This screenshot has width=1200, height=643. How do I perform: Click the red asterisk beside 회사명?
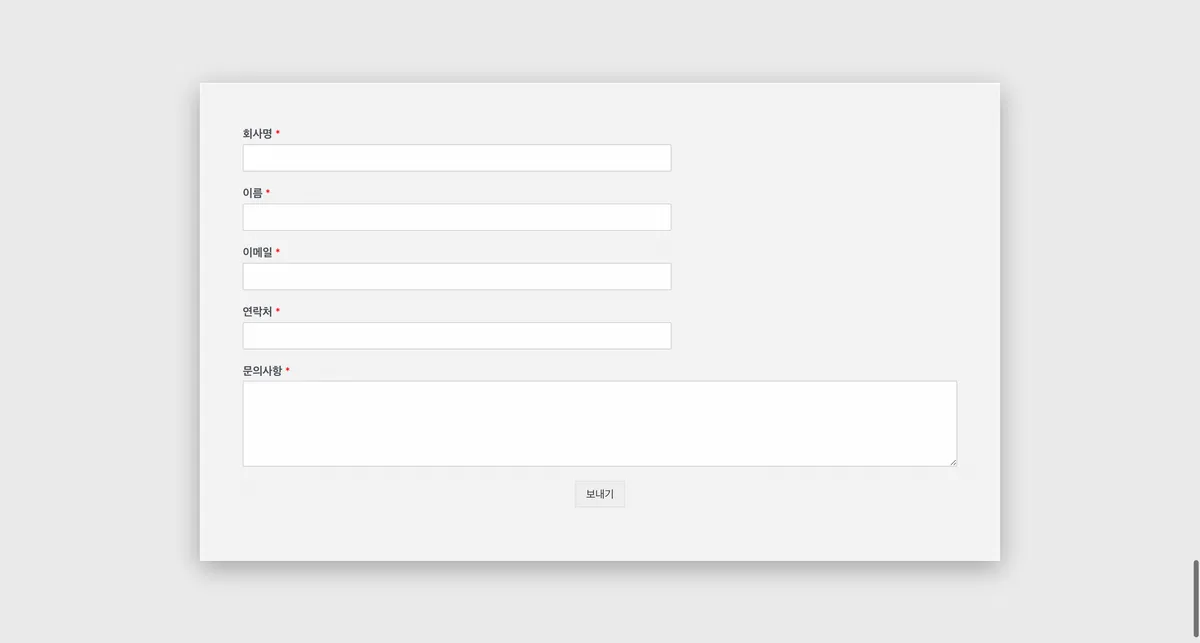[278, 133]
